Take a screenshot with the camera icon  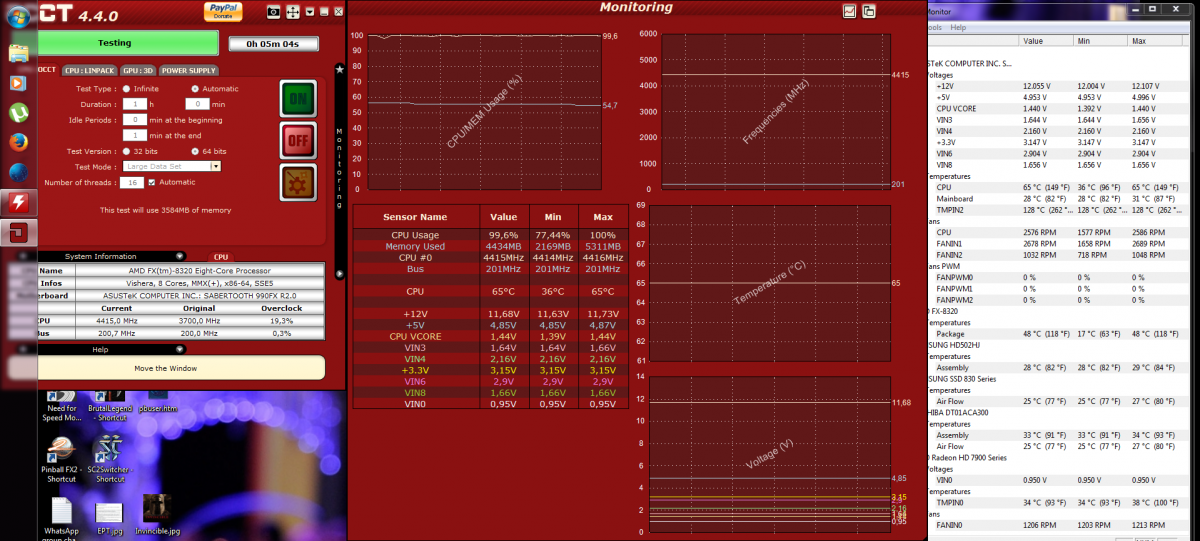tap(274, 11)
